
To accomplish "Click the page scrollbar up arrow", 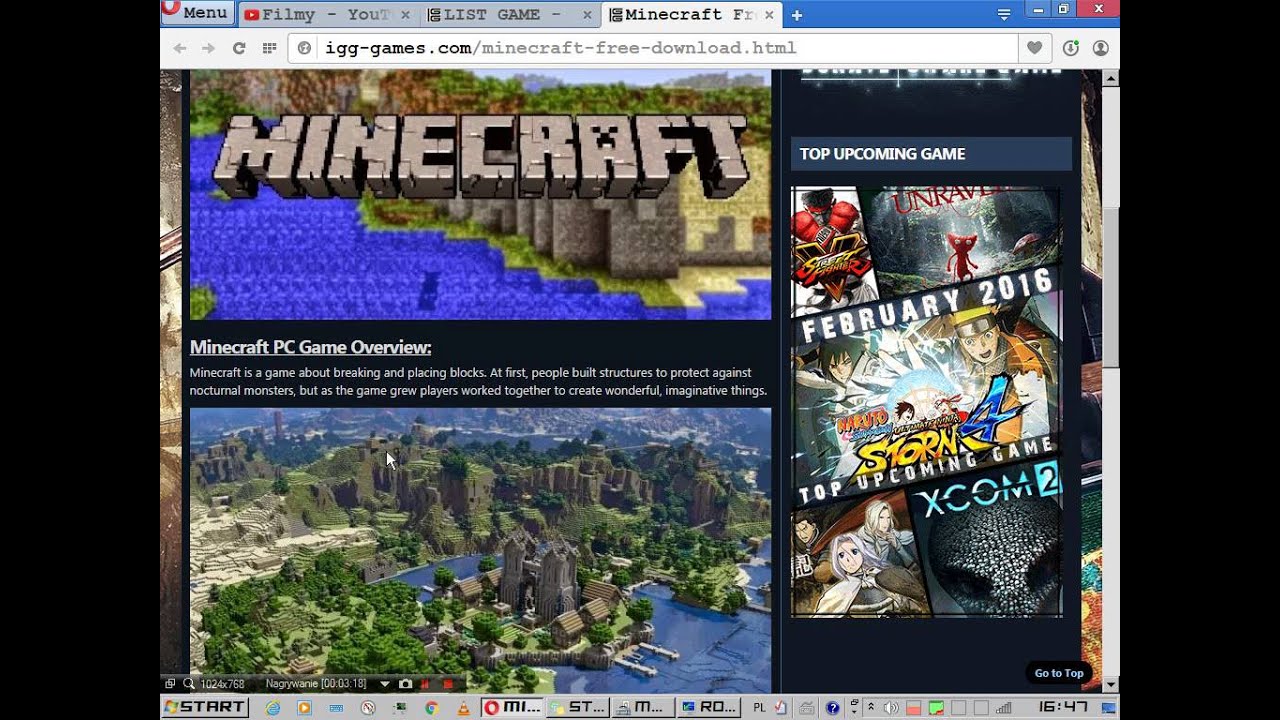I will pyautogui.click(x=1111, y=78).
